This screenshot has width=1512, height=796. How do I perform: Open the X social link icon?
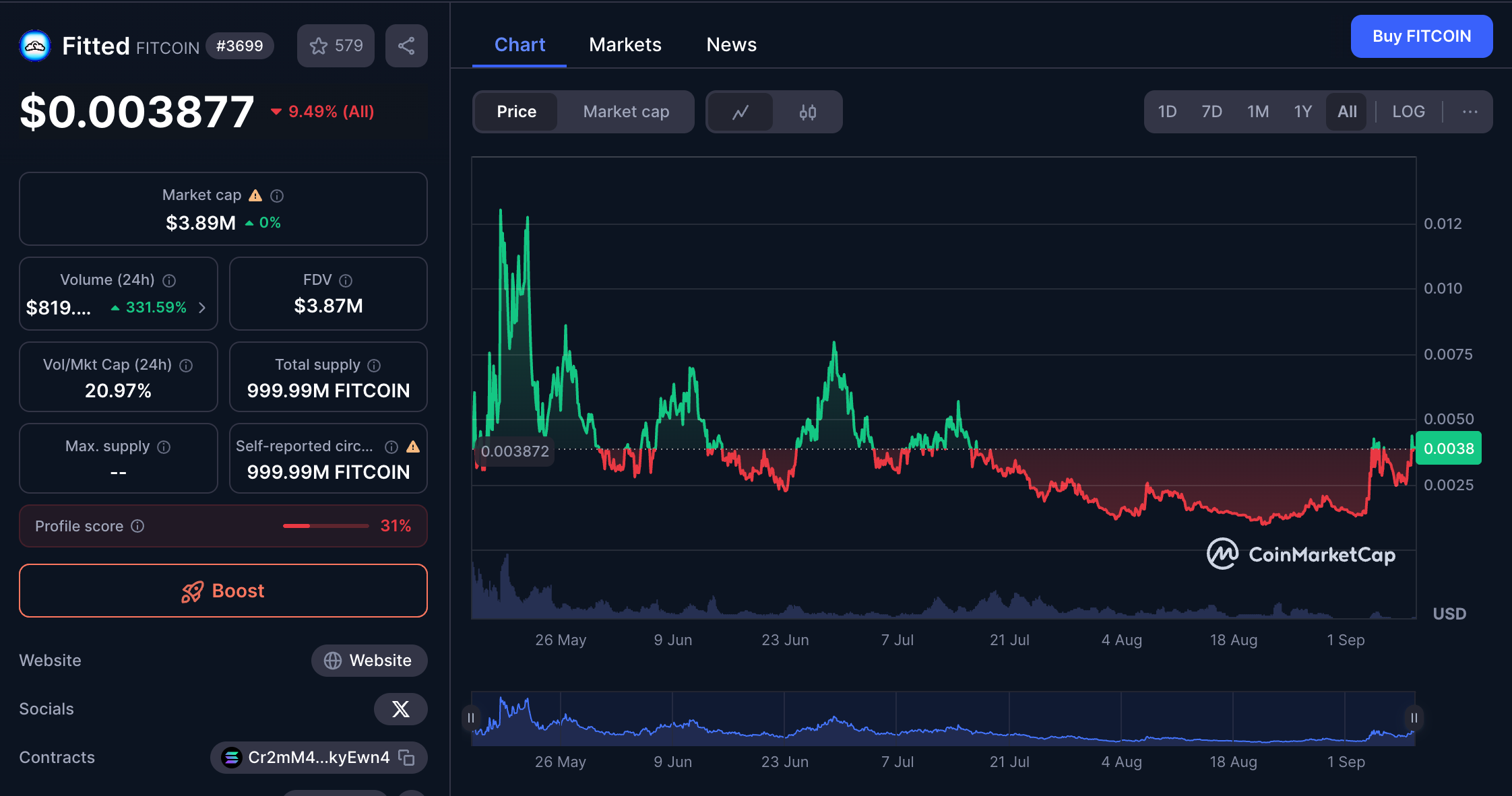[400, 709]
